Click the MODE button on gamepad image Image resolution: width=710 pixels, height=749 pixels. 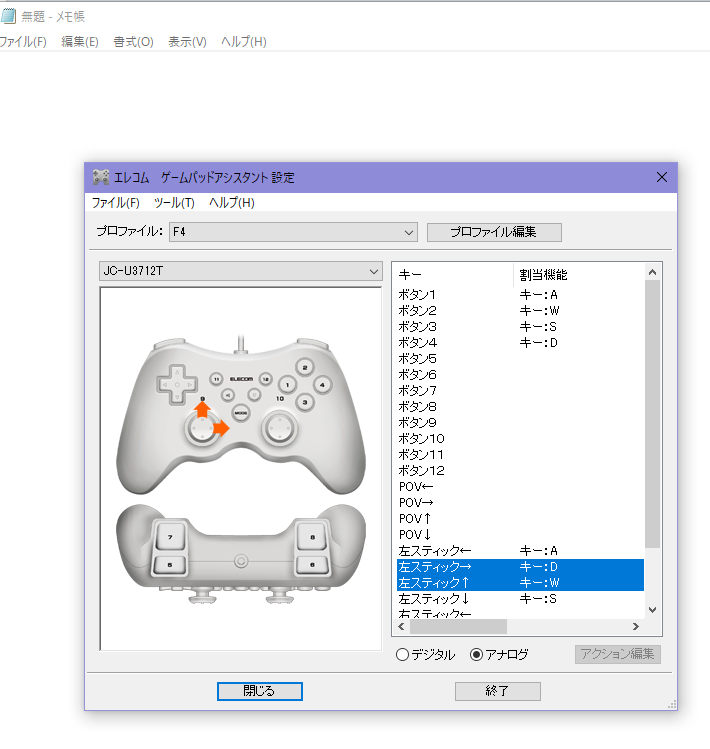click(x=241, y=413)
